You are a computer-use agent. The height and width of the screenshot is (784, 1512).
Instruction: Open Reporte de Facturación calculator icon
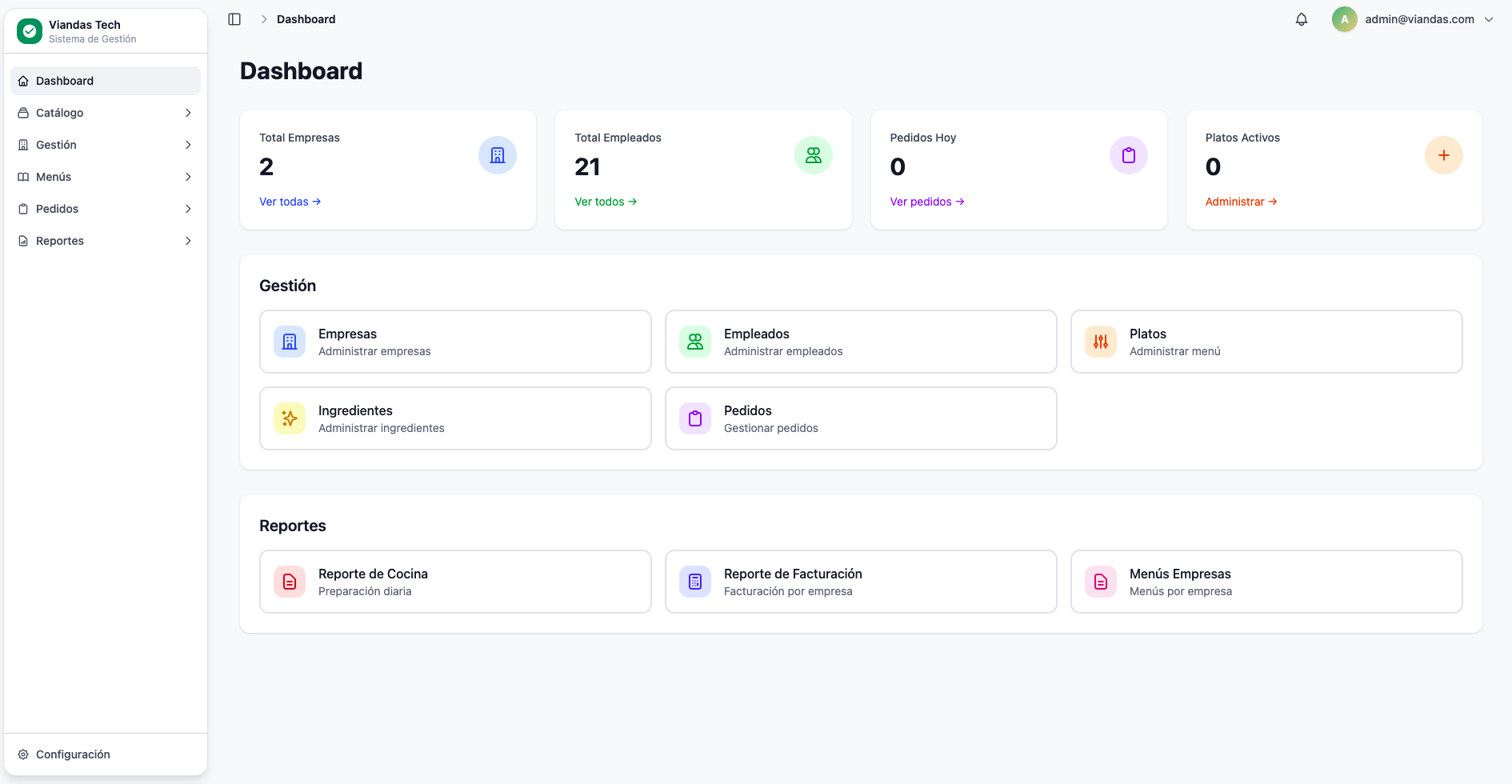pyautogui.click(x=695, y=582)
